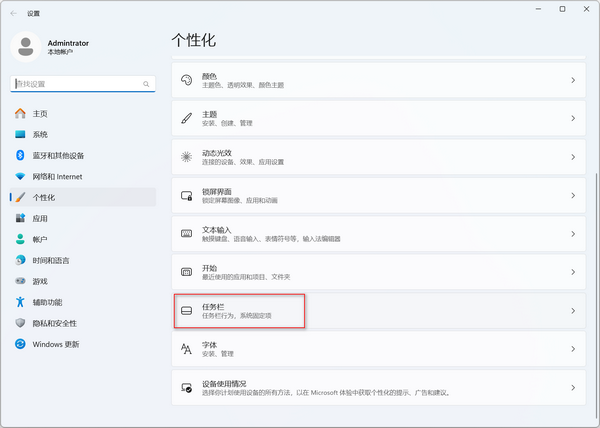Expand the 开始 row chevron

(573, 272)
